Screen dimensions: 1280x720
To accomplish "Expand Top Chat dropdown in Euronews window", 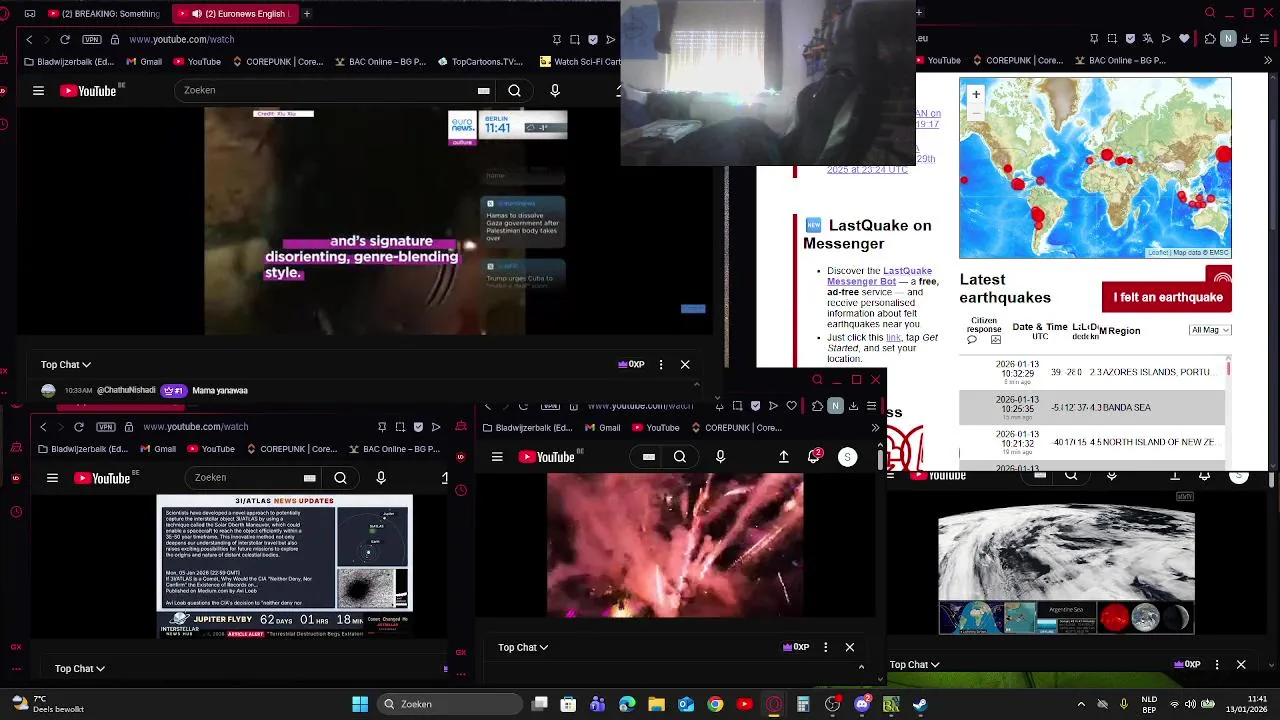I will pos(66,365).
